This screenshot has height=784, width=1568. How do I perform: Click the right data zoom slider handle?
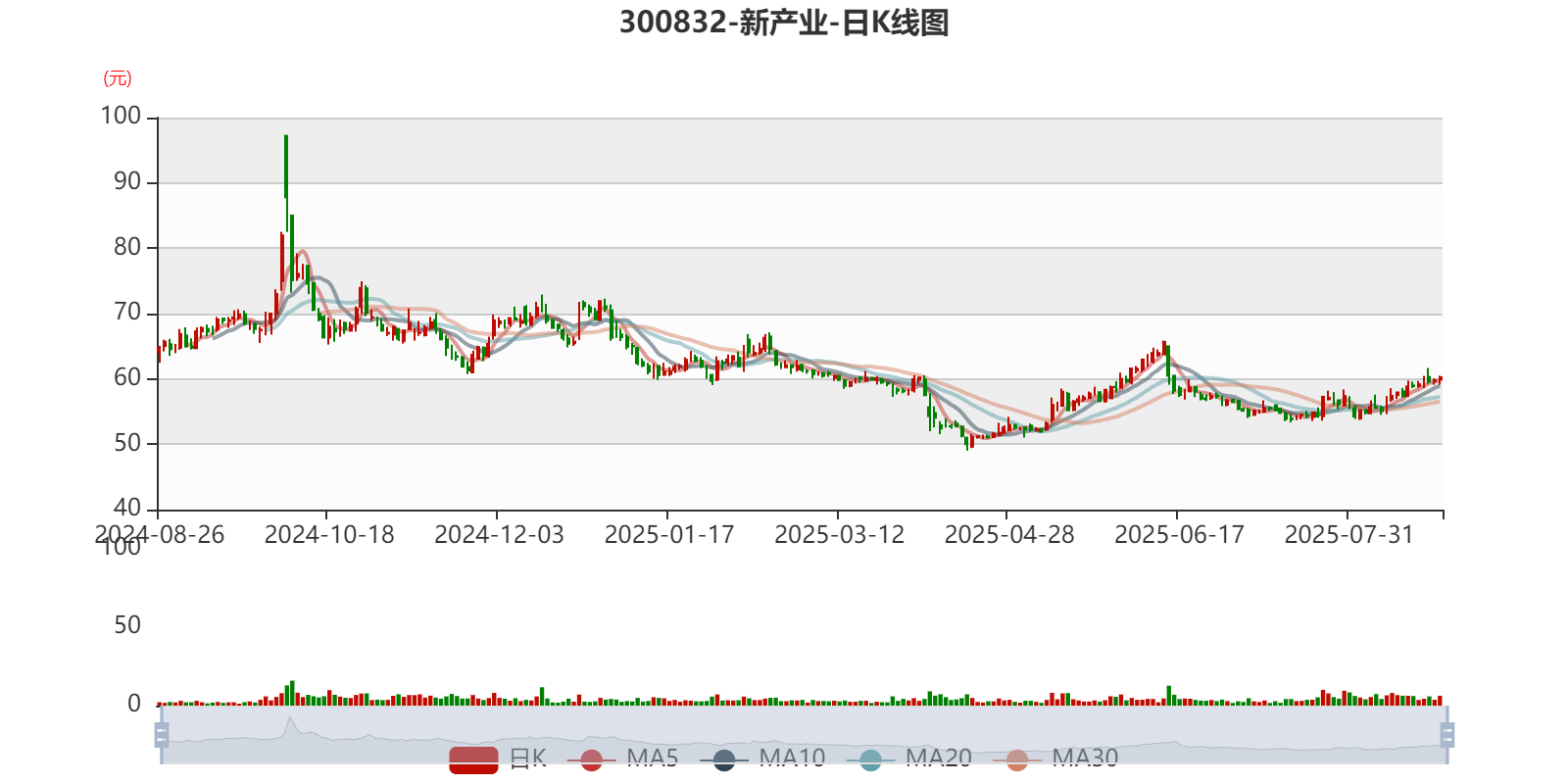1446,734
